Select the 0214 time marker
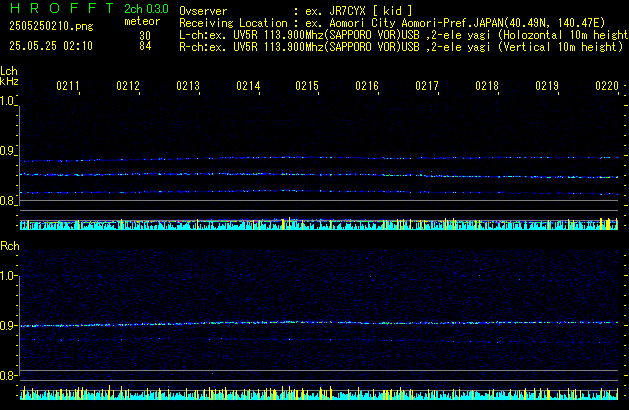 tap(248, 86)
